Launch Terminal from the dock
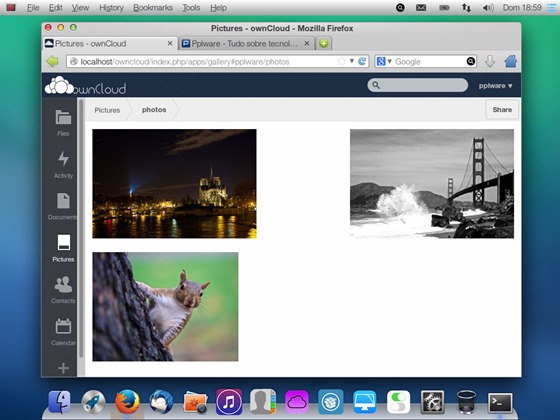Screen dimensions: 560x420 [500, 403]
